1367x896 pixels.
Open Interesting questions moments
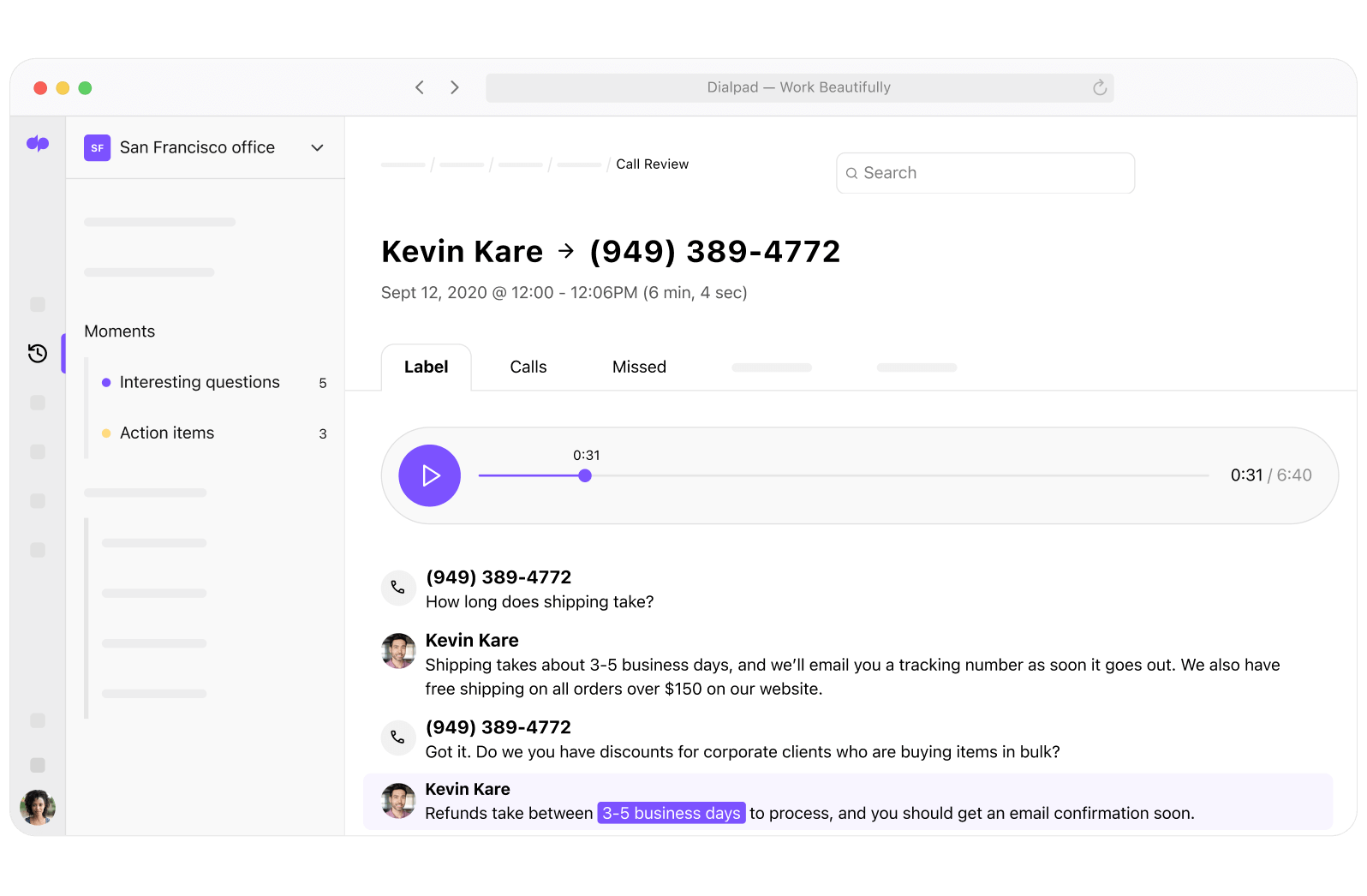[200, 382]
